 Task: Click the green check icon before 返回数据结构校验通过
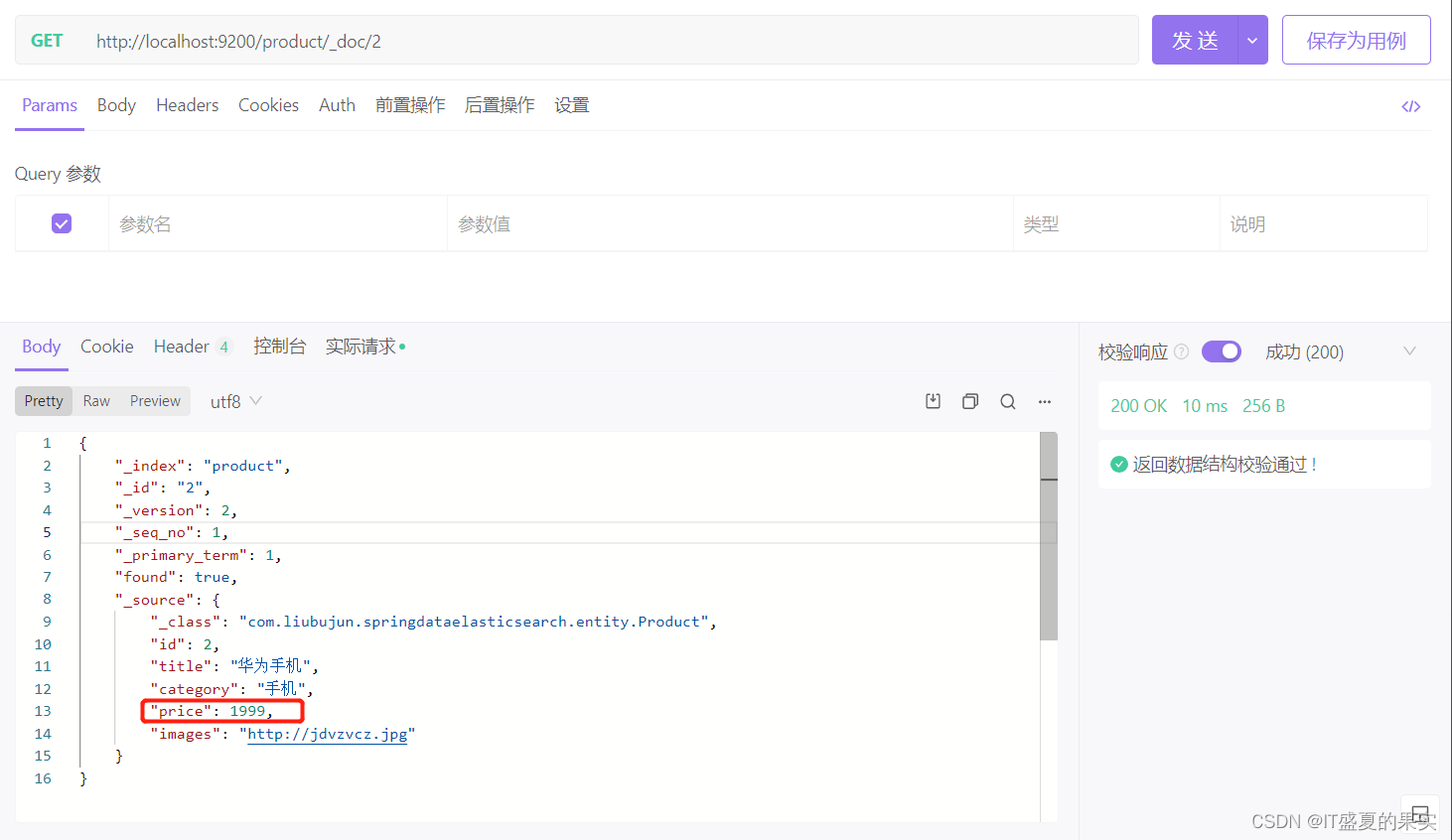coord(1119,464)
